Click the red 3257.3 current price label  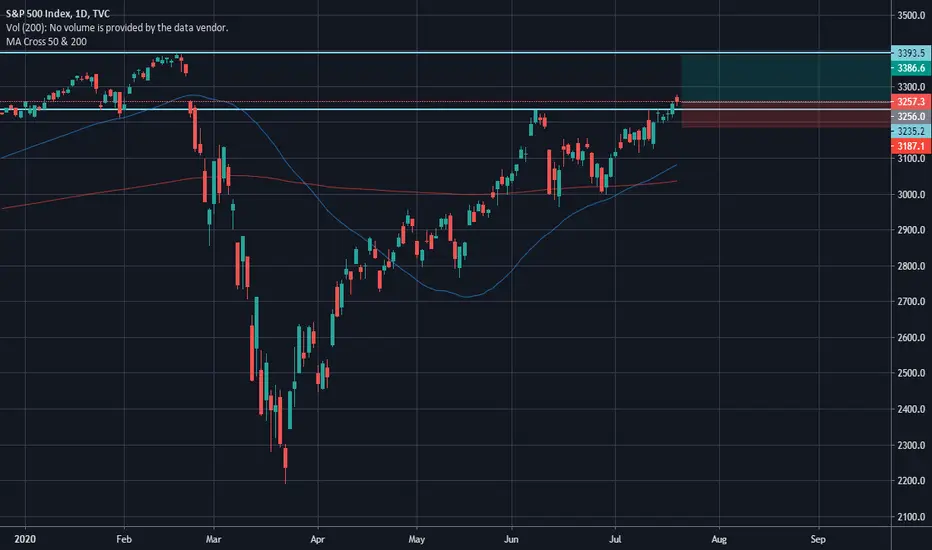(x=911, y=102)
